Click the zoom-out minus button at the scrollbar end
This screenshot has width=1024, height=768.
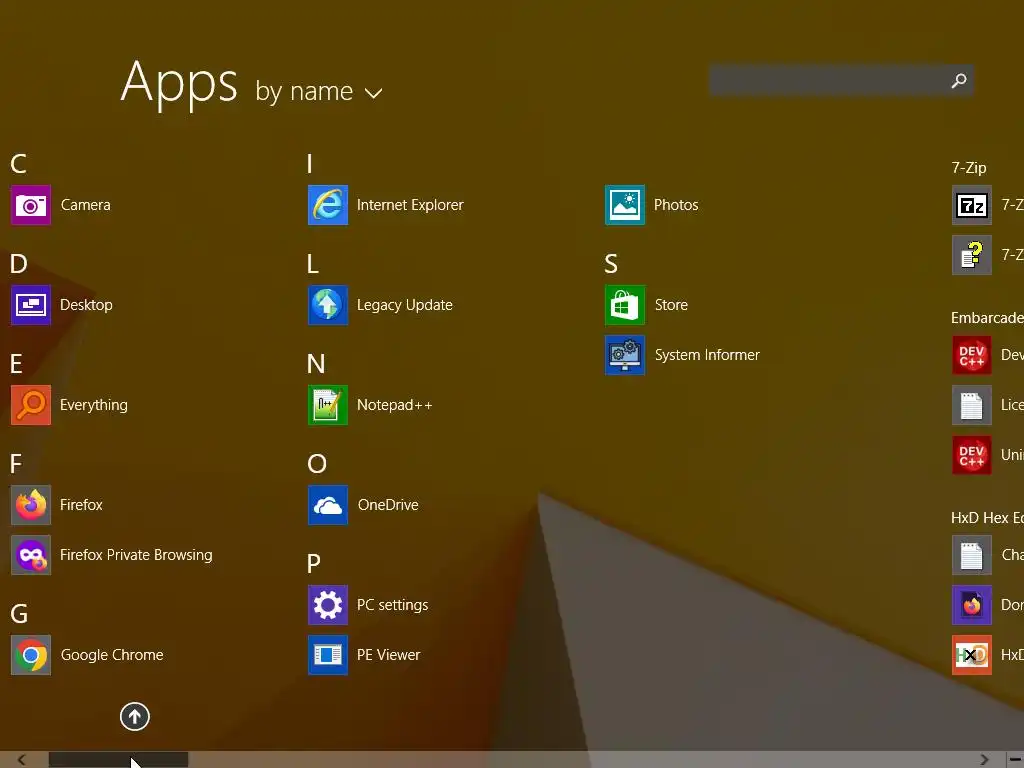(x=1016, y=760)
